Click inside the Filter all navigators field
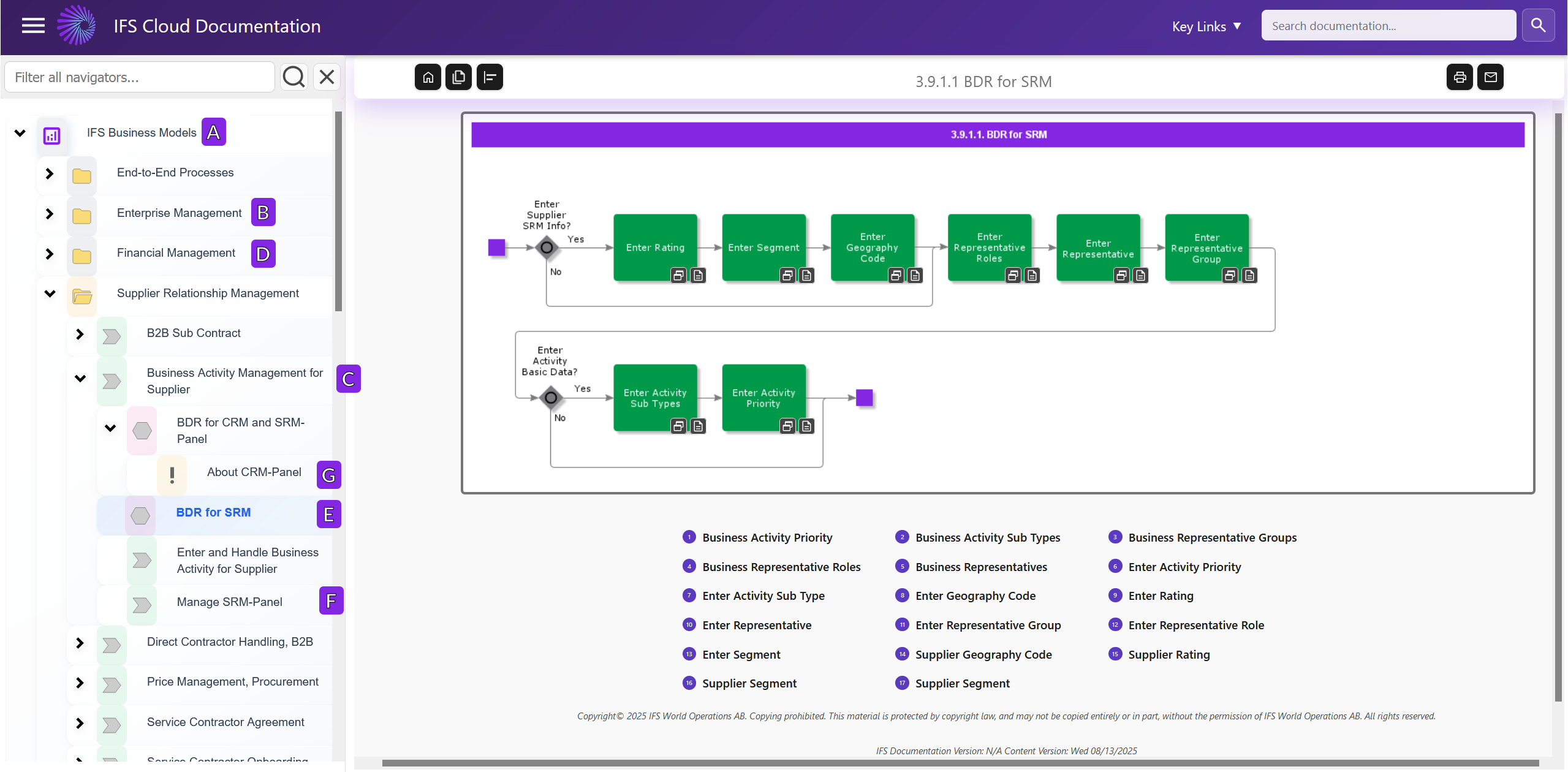This screenshot has height=772, width=1568. (x=139, y=77)
